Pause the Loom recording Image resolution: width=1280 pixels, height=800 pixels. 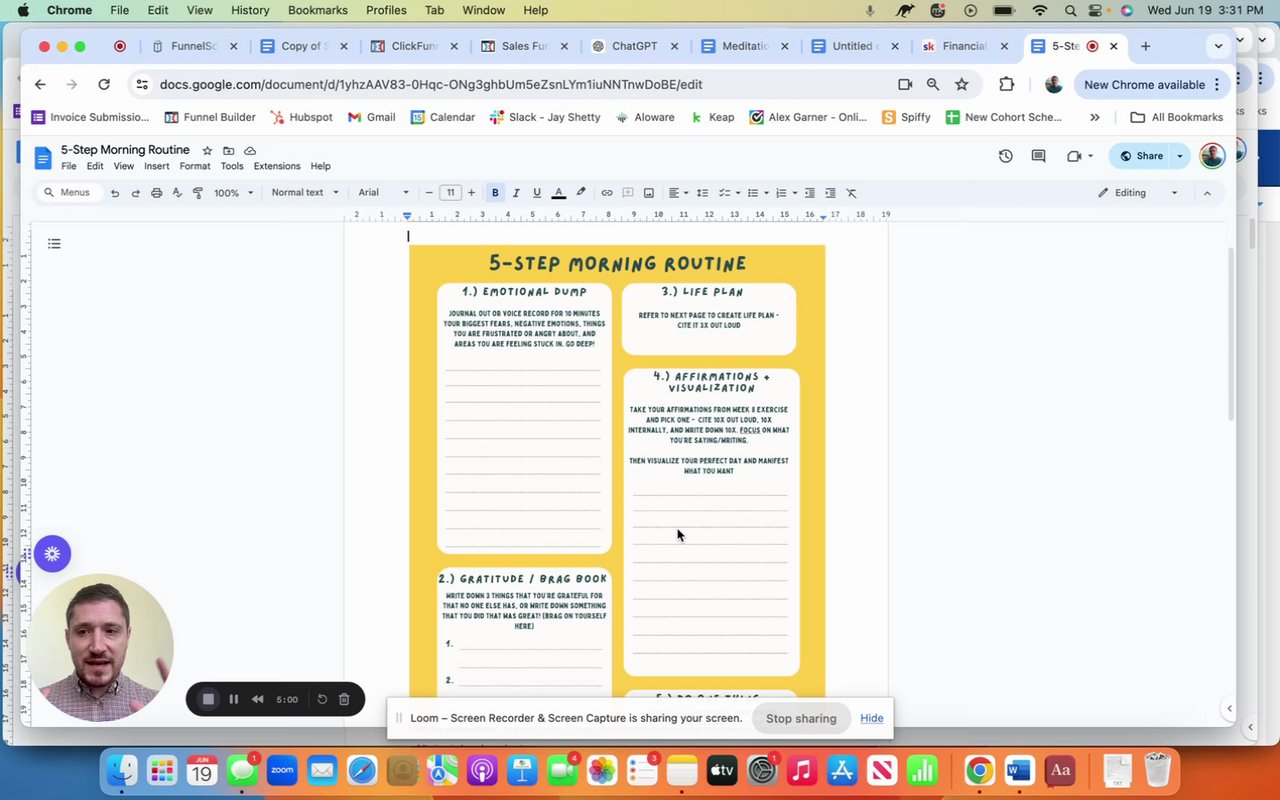pyautogui.click(x=234, y=699)
